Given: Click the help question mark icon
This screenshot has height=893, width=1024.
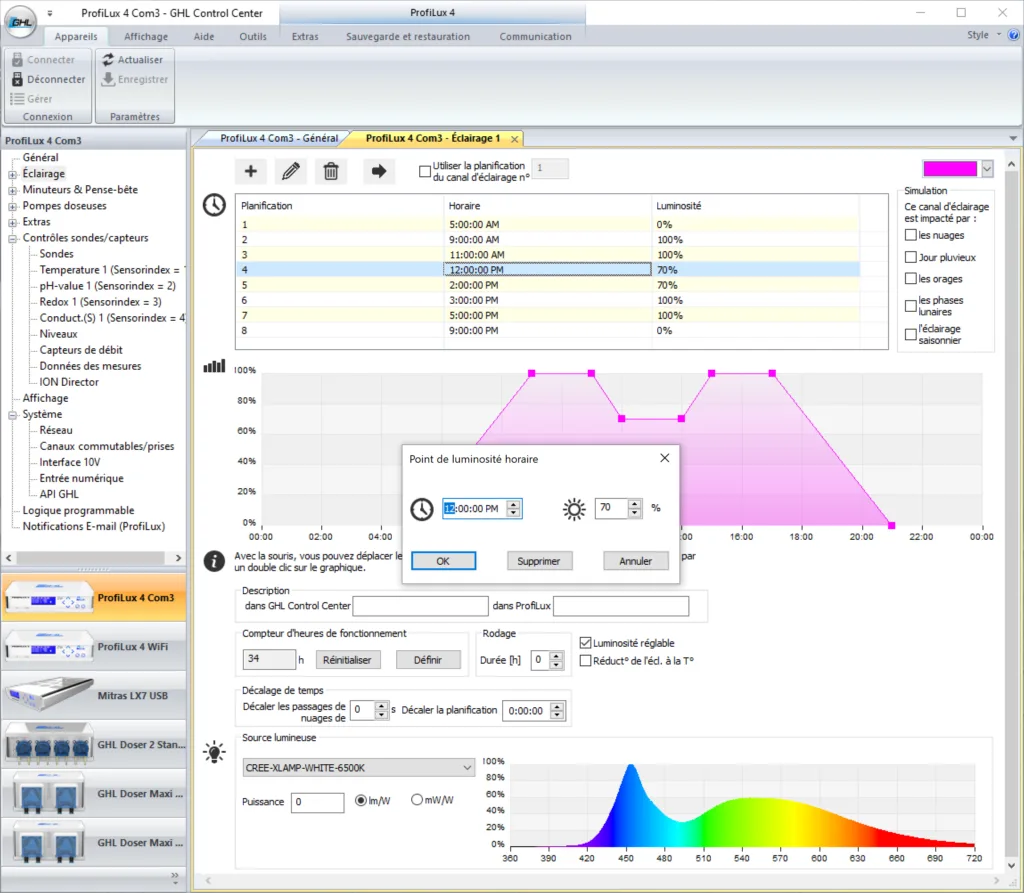Looking at the screenshot, I should 1014,35.
